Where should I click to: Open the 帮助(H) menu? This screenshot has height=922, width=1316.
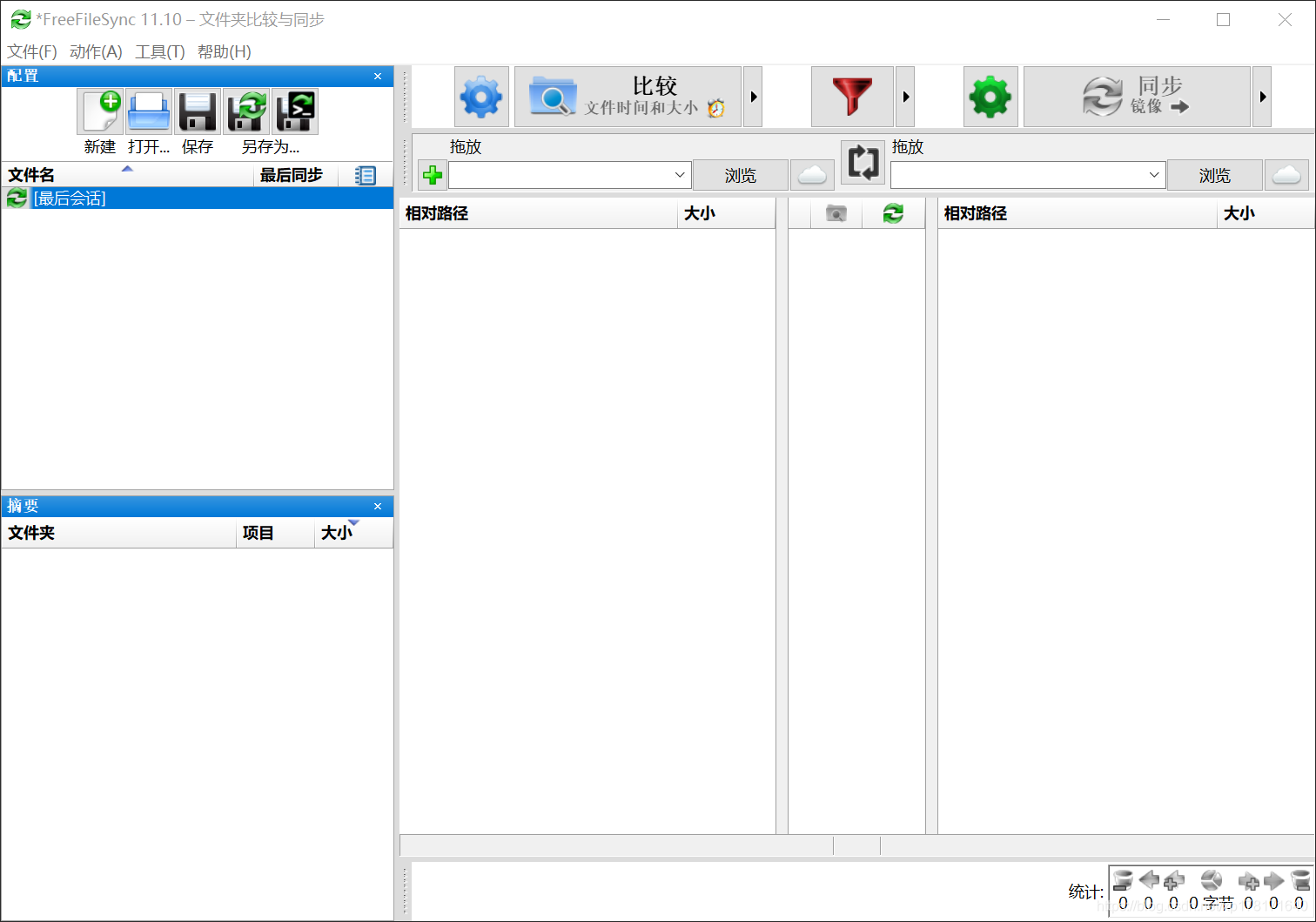(225, 51)
